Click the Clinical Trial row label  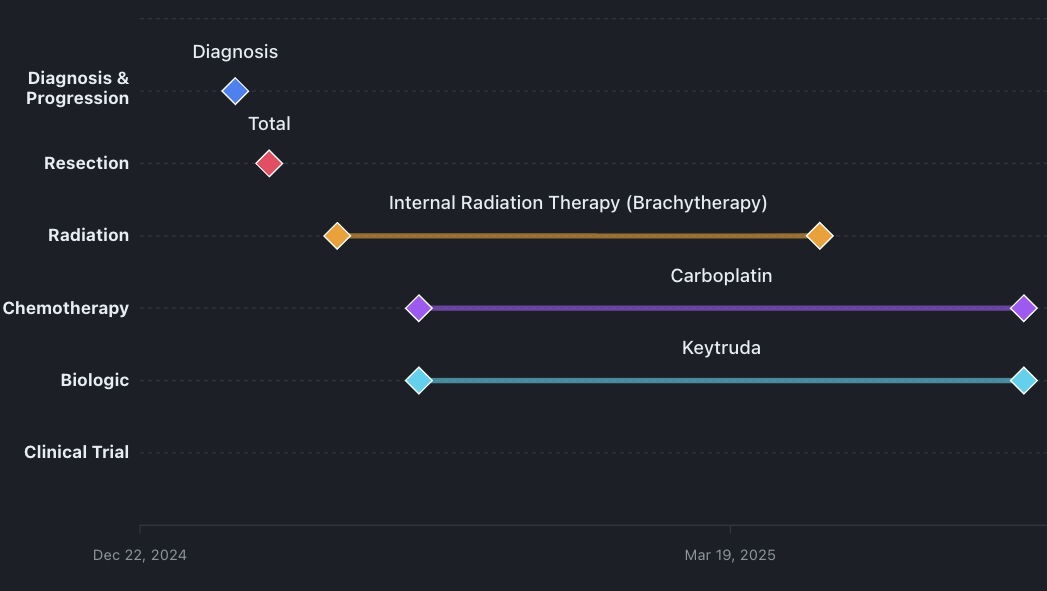(76, 452)
